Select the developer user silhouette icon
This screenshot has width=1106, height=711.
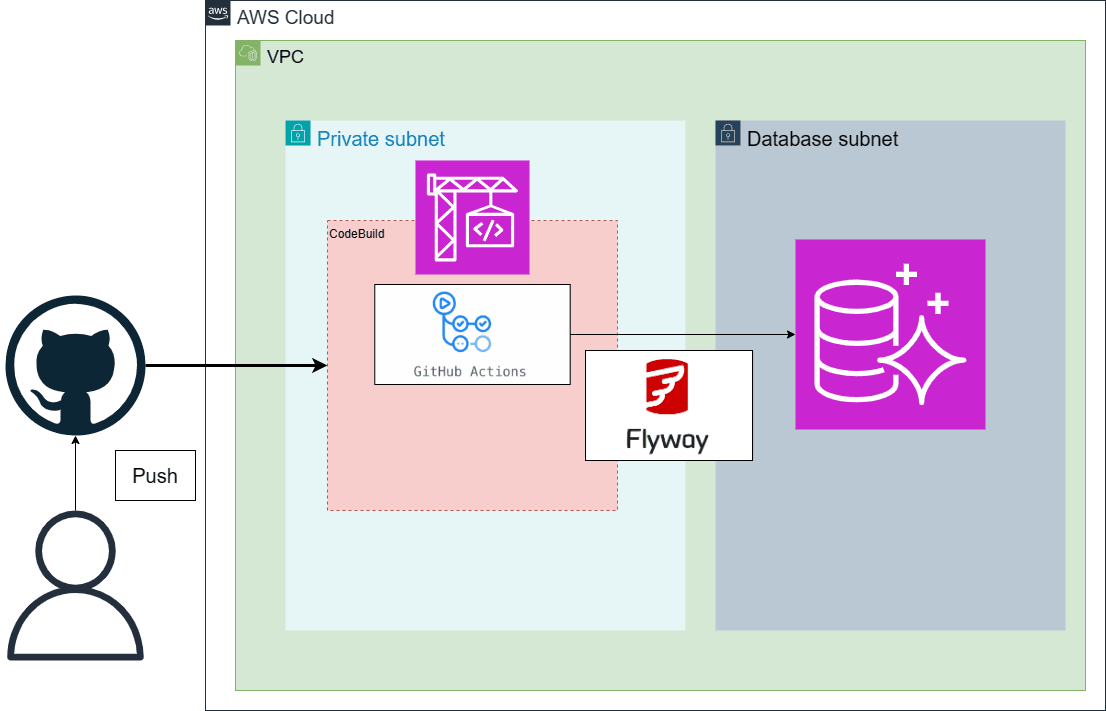tap(75, 586)
